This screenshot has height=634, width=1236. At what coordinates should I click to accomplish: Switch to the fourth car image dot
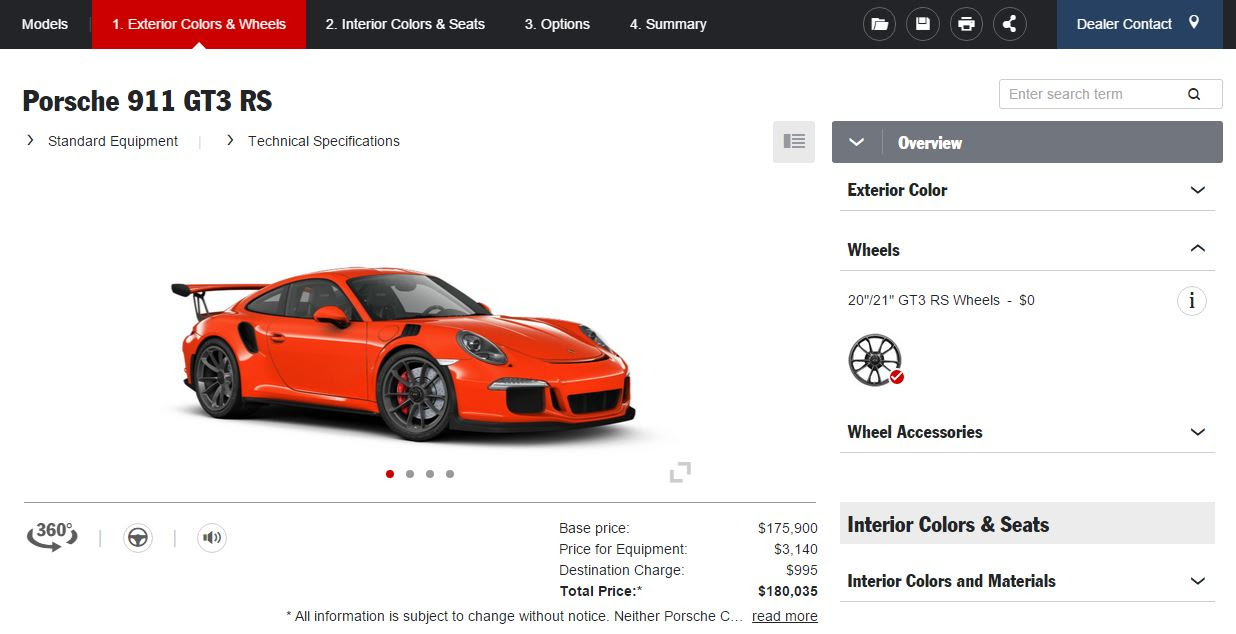(450, 474)
